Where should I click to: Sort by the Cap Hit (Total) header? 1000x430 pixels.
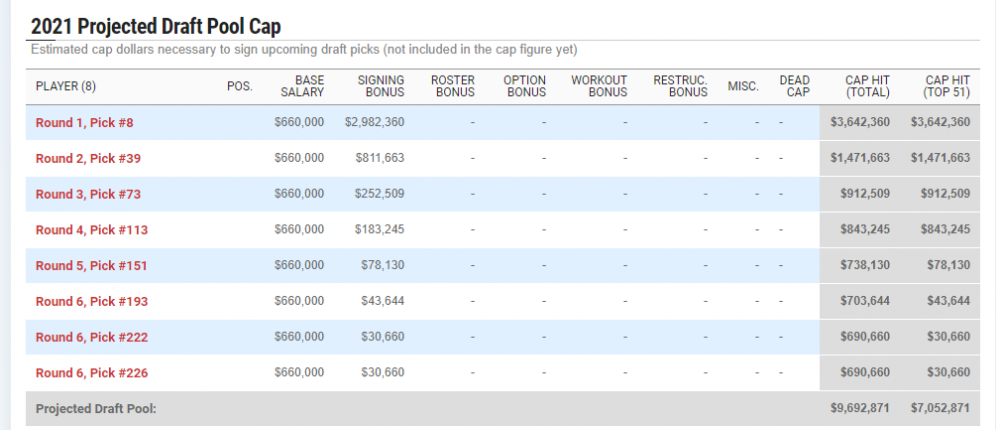point(867,86)
